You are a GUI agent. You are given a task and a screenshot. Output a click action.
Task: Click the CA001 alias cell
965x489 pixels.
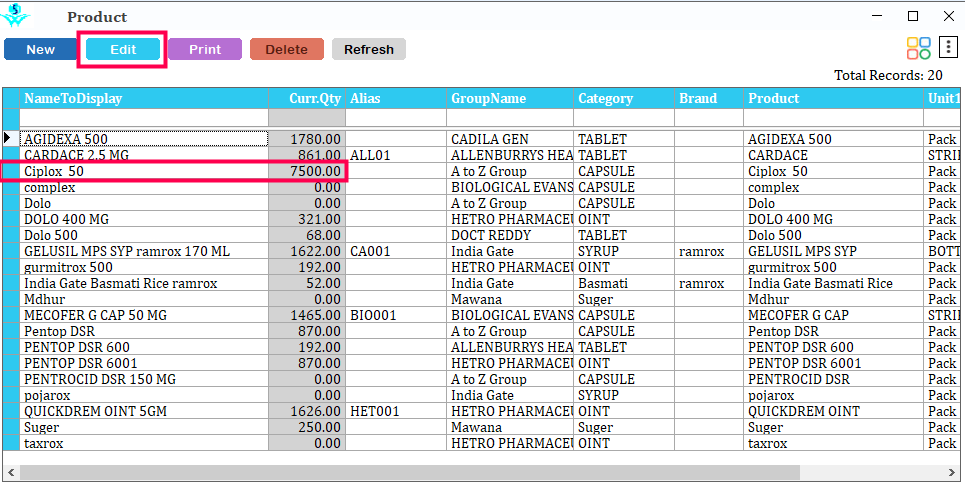coord(396,251)
